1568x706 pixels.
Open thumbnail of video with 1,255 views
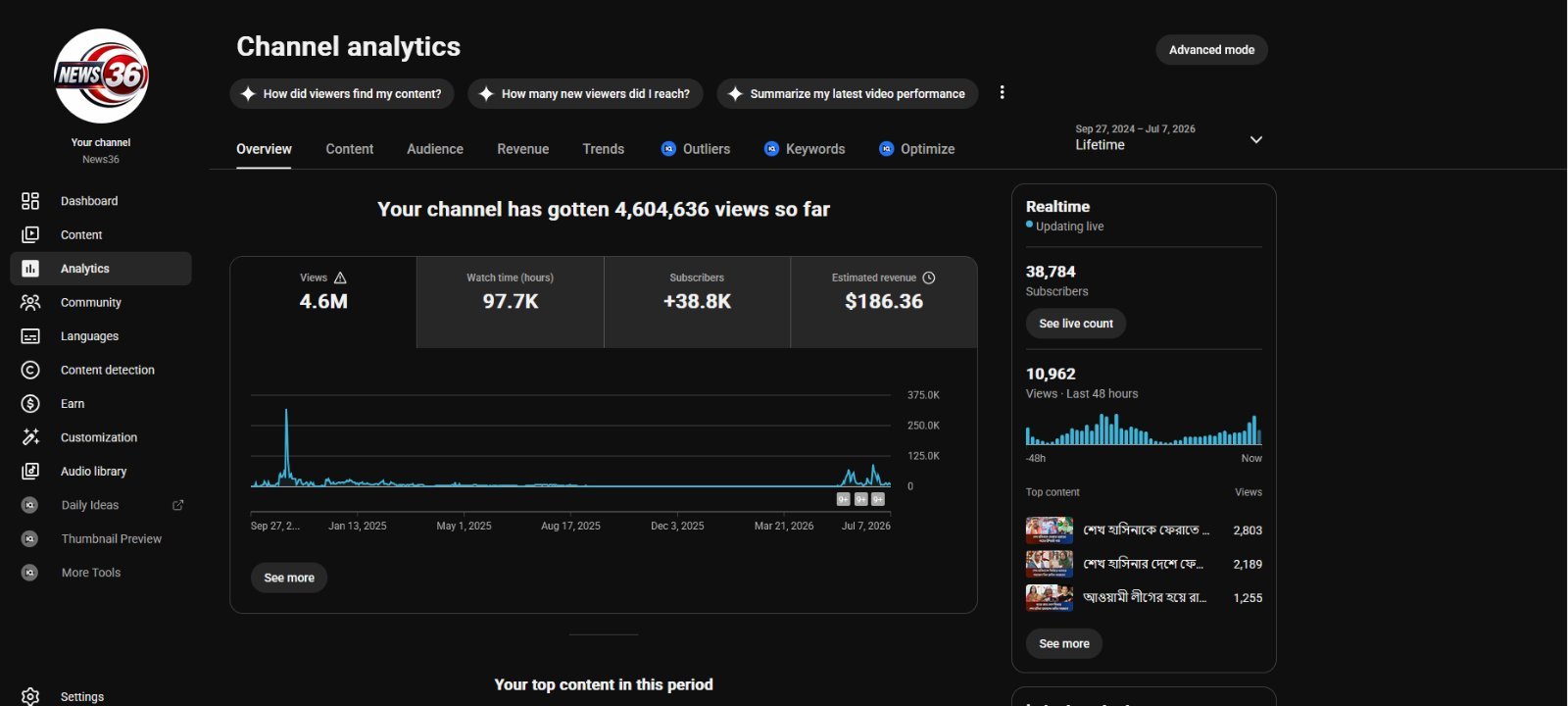(x=1050, y=597)
